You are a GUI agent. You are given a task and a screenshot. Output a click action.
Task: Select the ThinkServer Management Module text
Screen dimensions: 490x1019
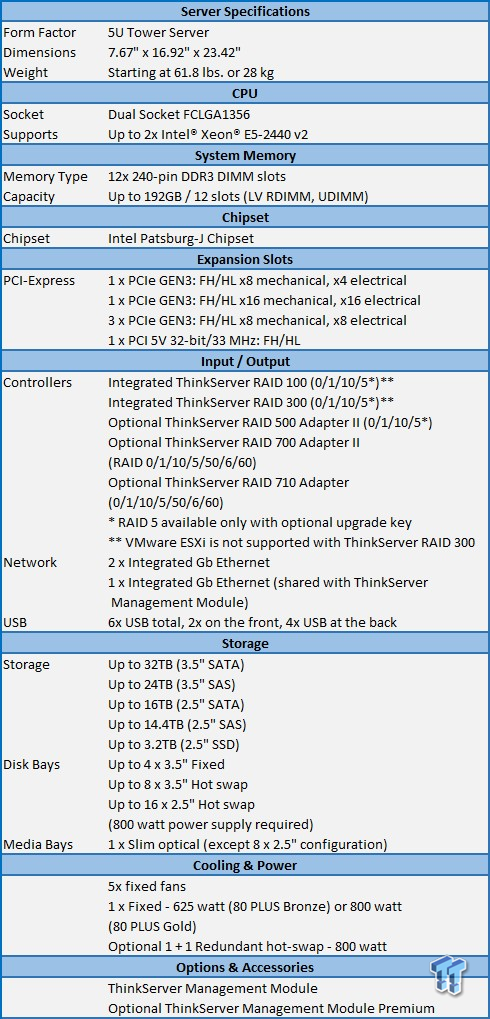[x=213, y=988]
